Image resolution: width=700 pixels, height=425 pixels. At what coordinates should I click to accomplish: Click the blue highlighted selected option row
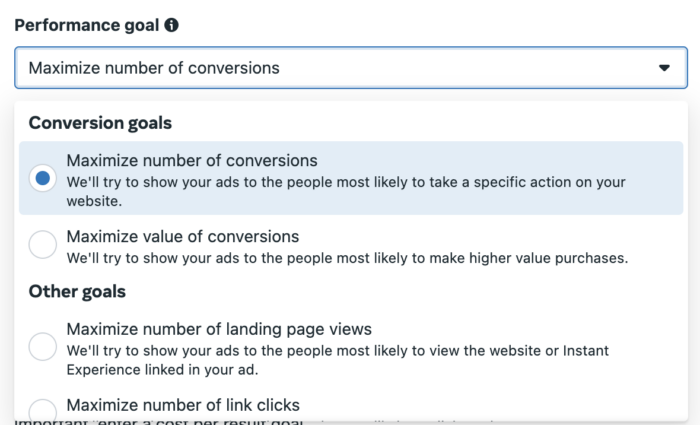pyautogui.click(x=351, y=178)
